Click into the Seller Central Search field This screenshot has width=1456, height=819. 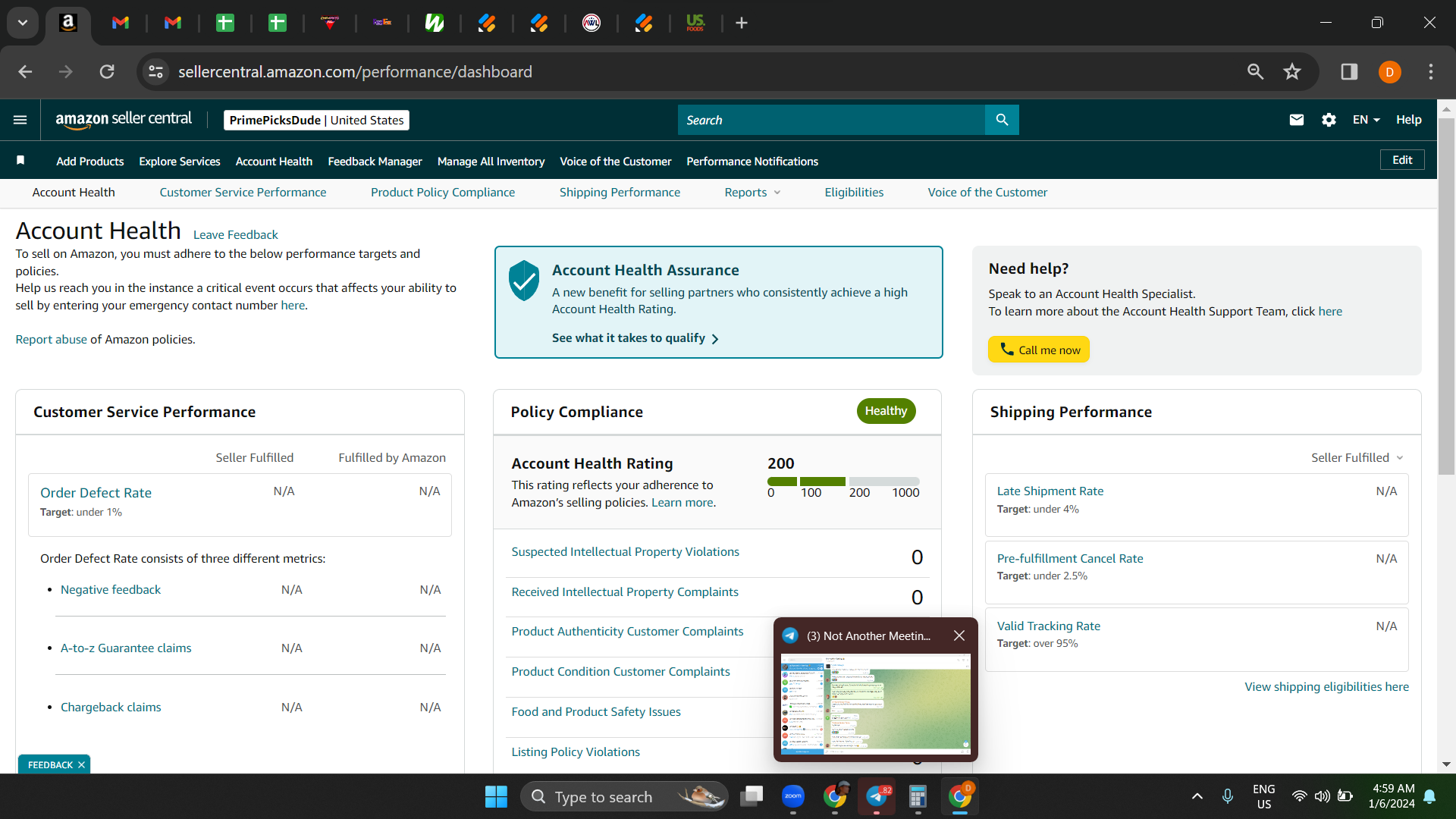831,120
